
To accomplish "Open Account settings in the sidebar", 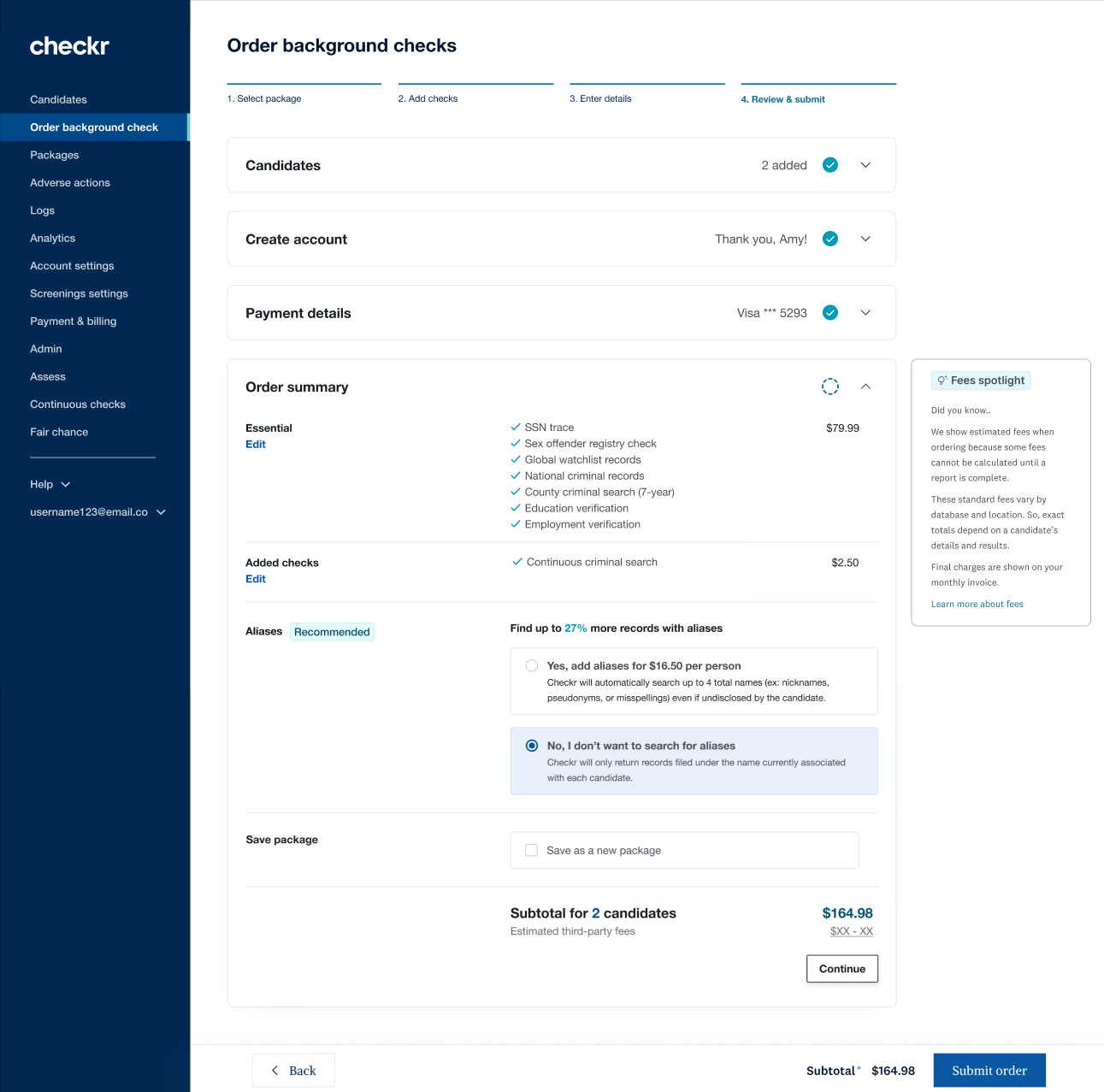I will (x=72, y=266).
